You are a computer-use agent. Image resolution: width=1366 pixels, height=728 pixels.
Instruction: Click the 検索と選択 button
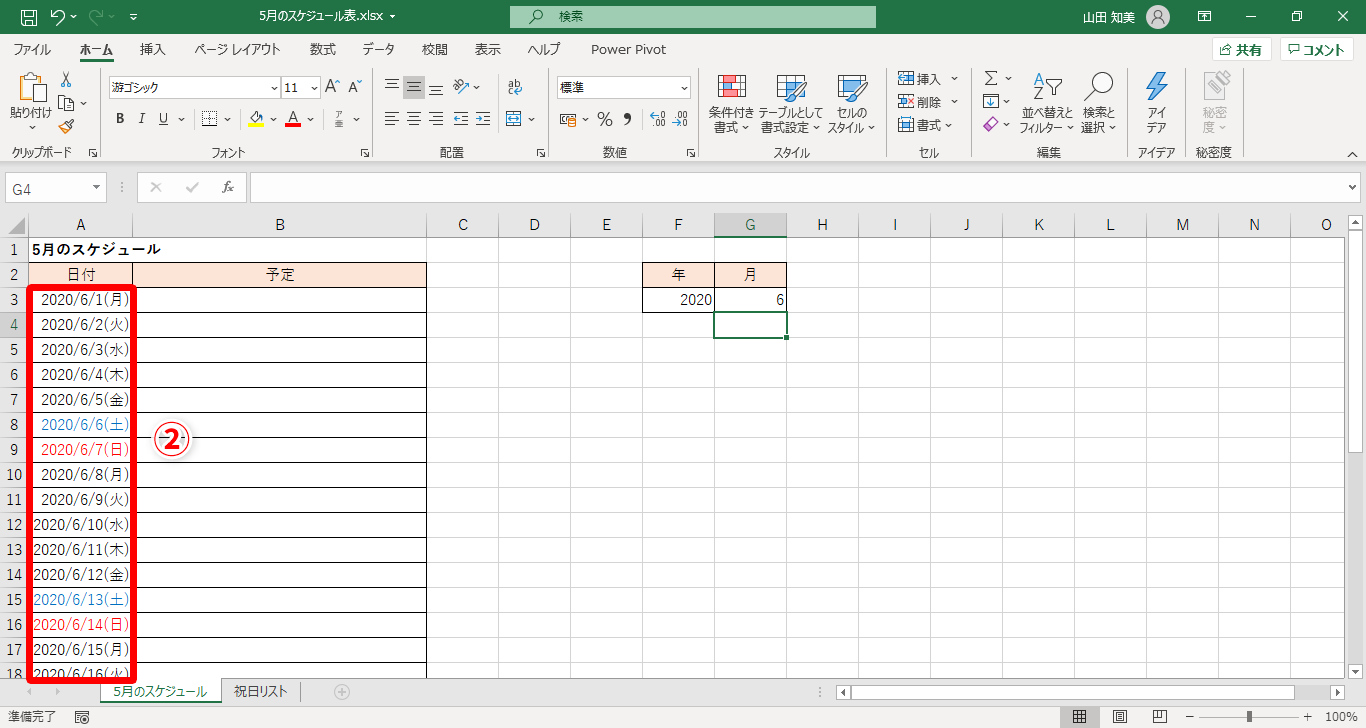[1099, 103]
